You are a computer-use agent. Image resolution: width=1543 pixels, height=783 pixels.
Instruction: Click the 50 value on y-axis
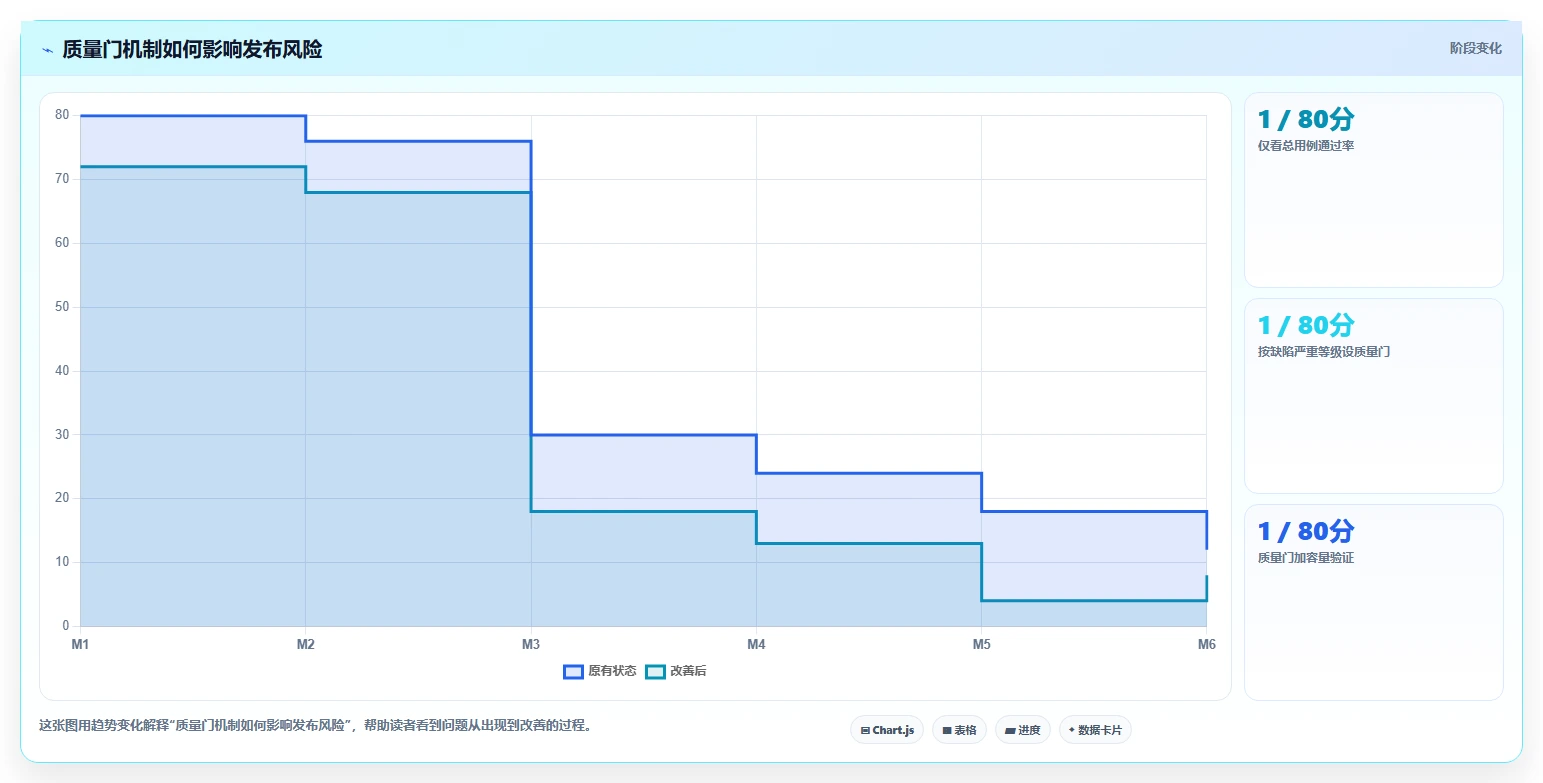click(62, 307)
